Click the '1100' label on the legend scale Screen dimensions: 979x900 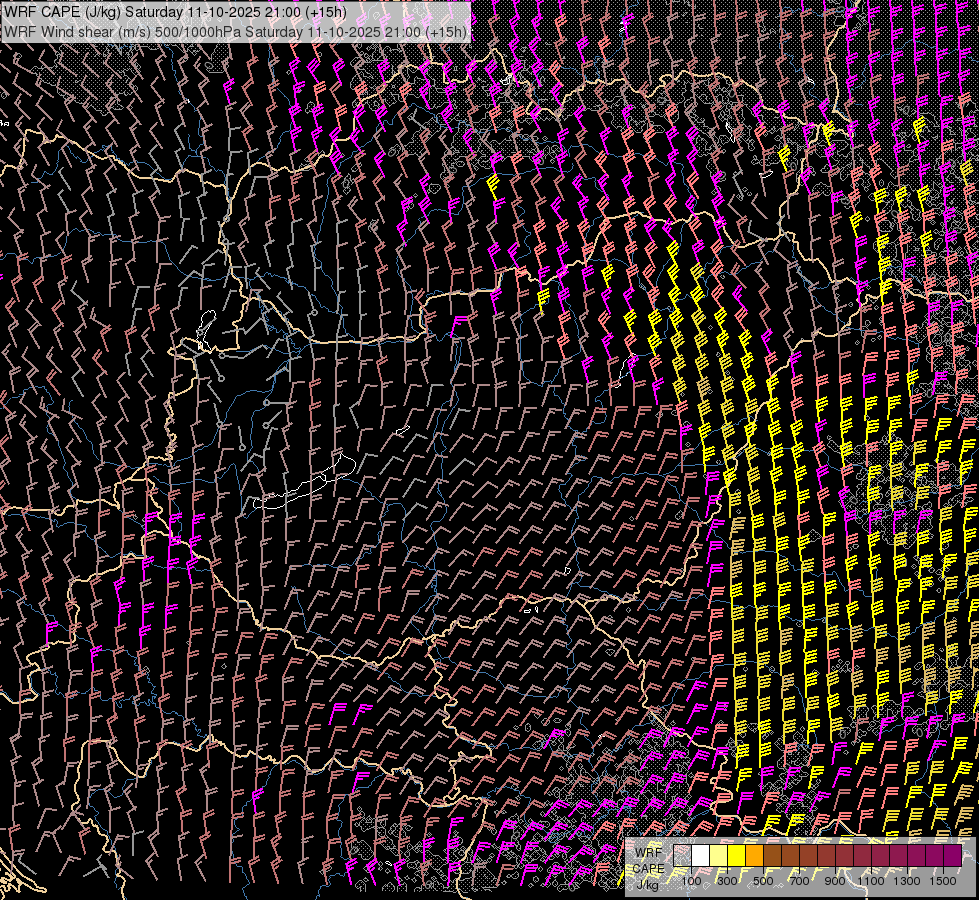(871, 881)
